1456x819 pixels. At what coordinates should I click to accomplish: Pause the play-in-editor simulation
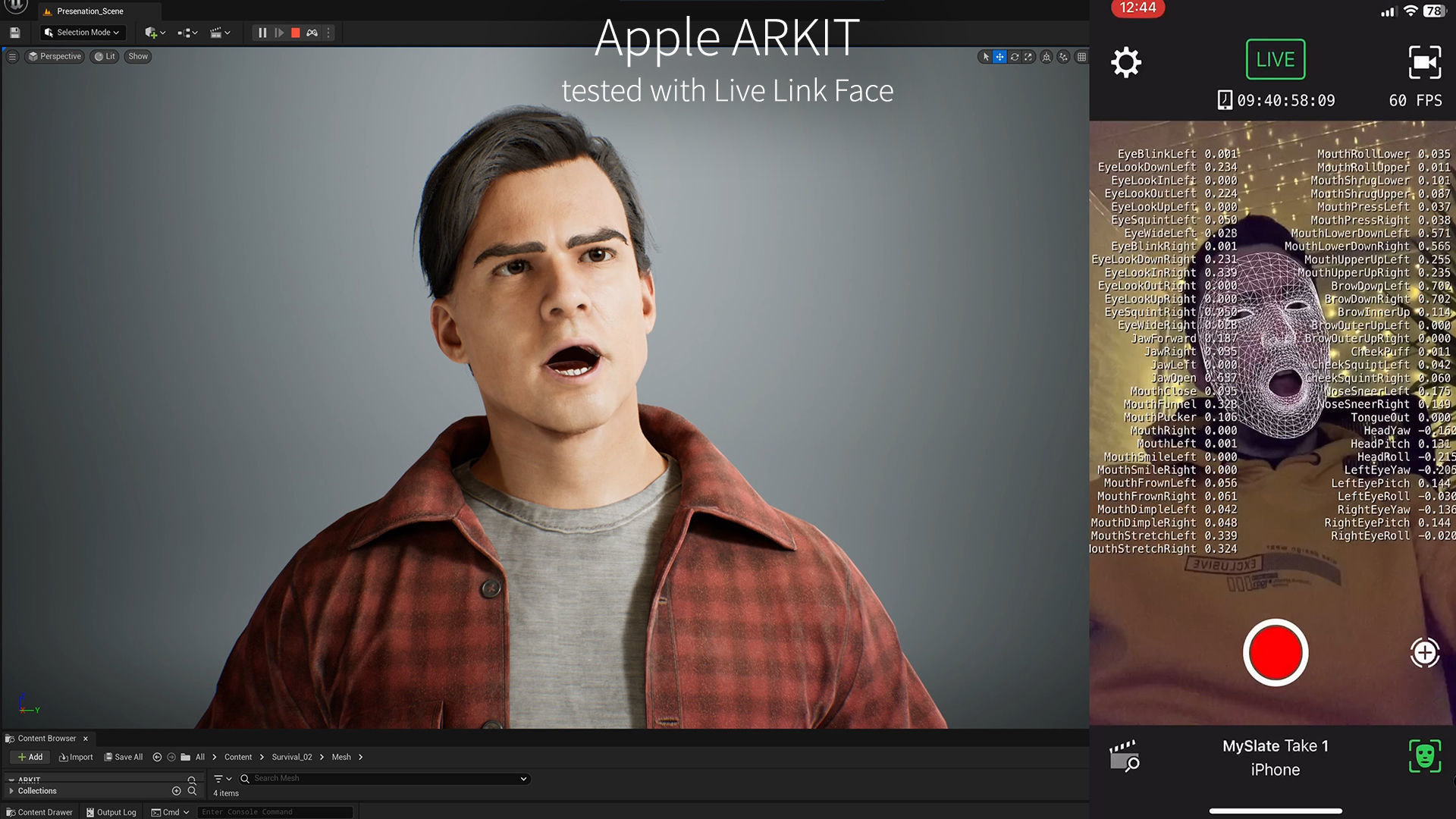(262, 33)
